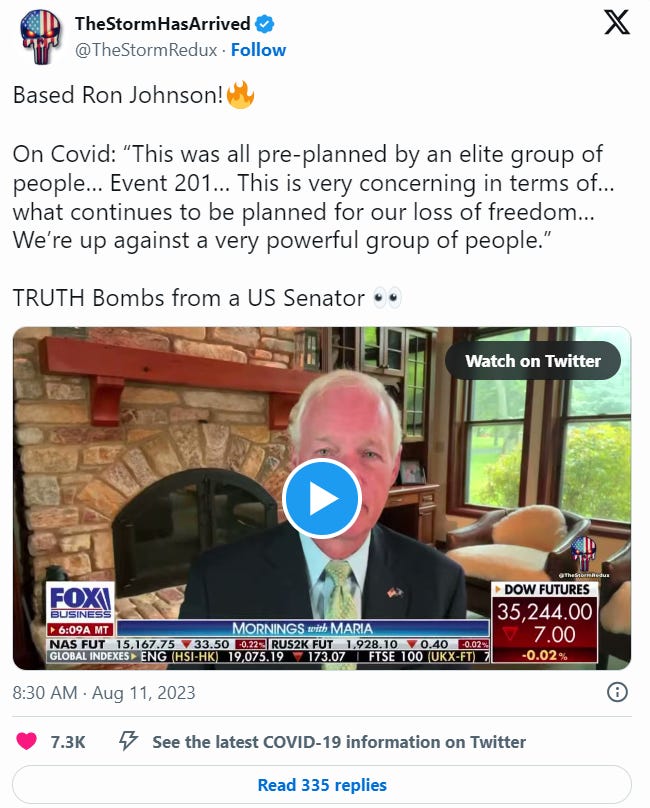Click the 8:30 AM Aug 11 timestamp
The image size is (650, 808).
[x=104, y=693]
